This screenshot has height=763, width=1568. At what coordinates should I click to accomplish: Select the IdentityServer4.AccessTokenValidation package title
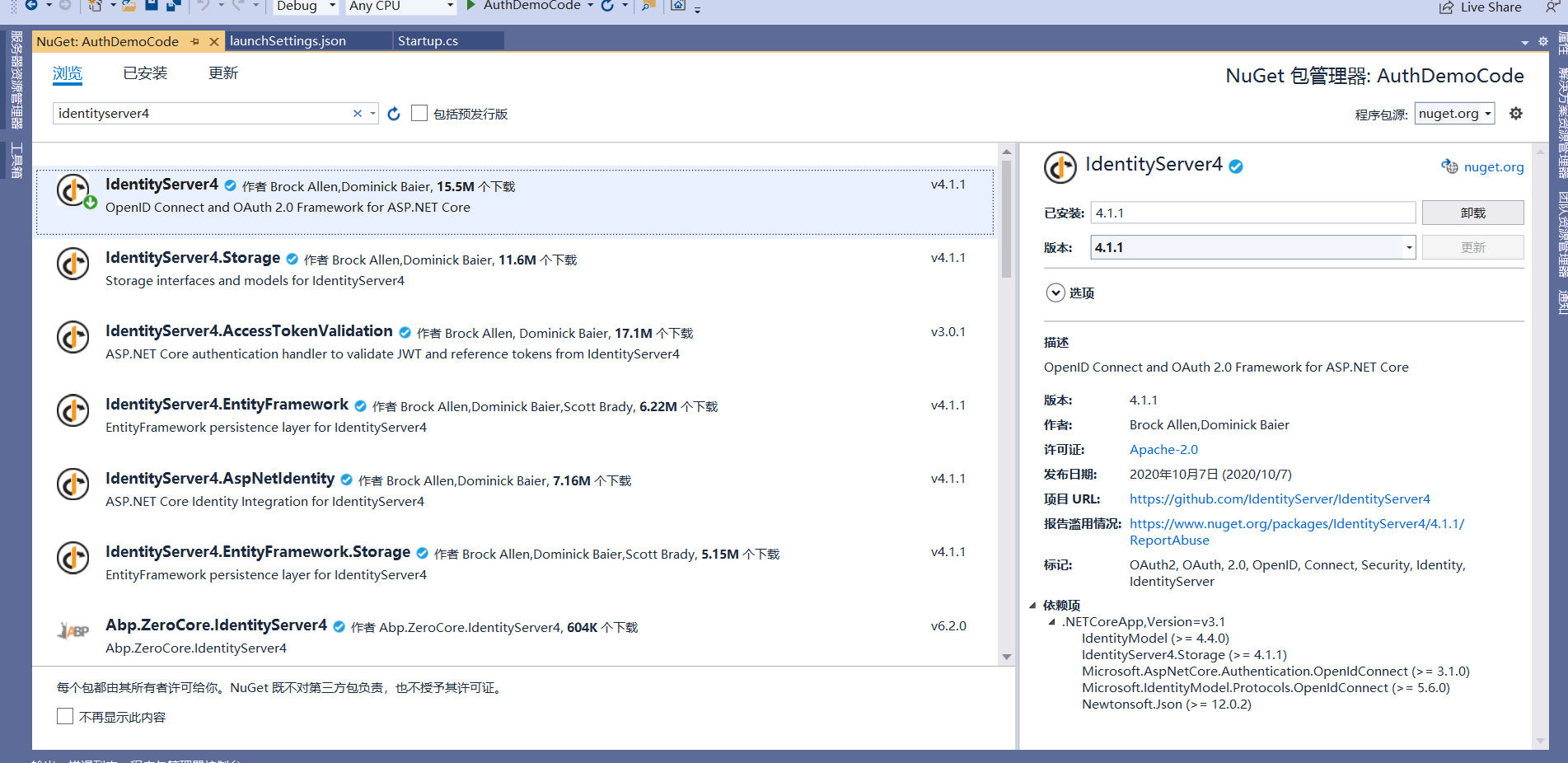coord(249,331)
